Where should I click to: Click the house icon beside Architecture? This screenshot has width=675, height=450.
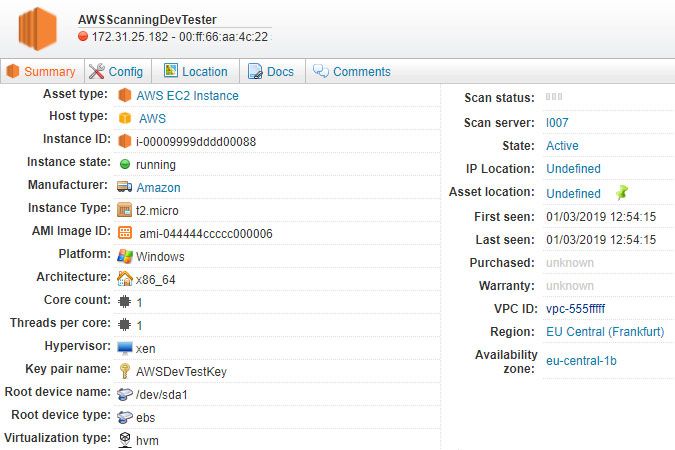click(x=125, y=279)
